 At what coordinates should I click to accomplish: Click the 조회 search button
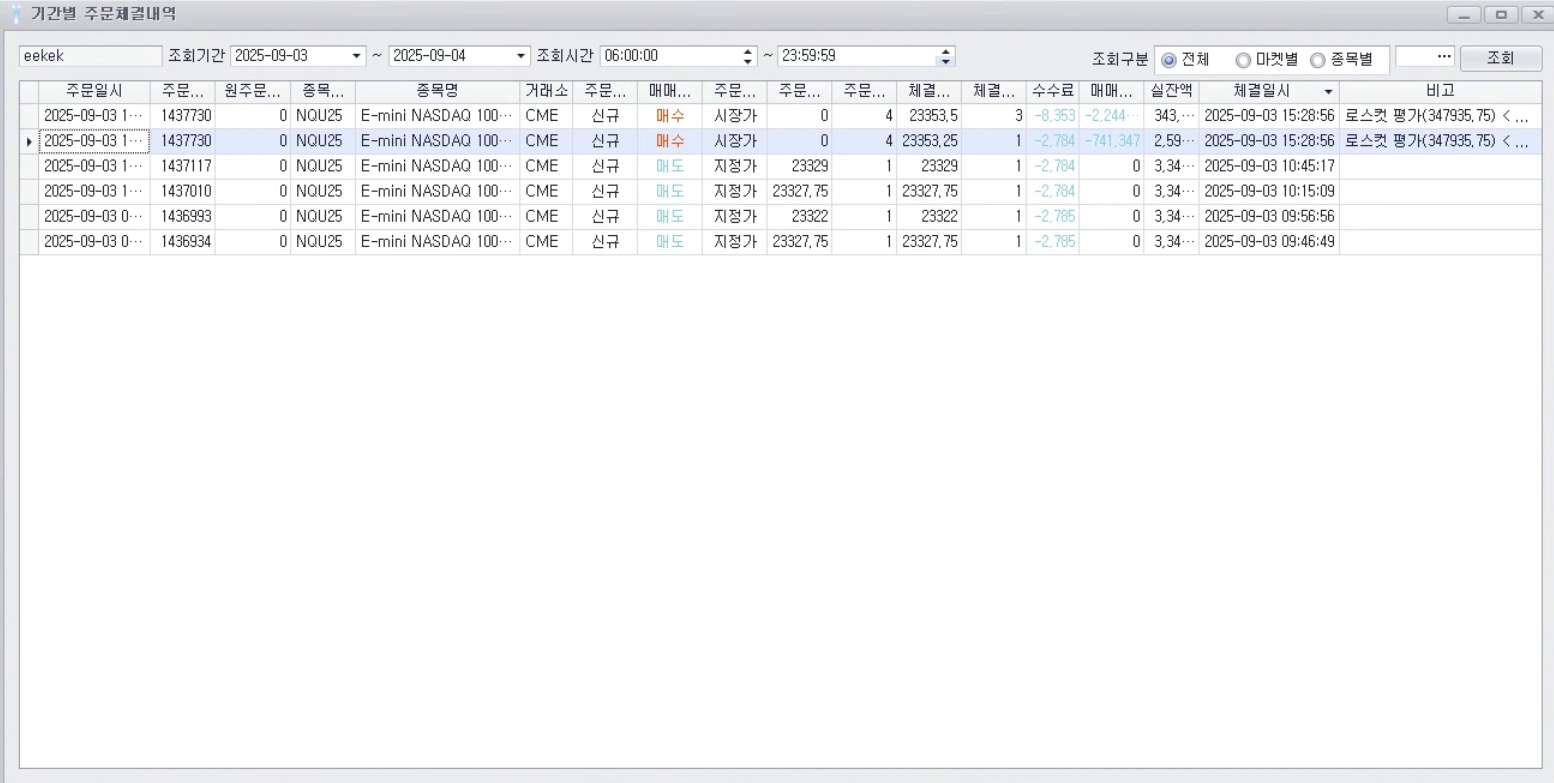[1500, 58]
